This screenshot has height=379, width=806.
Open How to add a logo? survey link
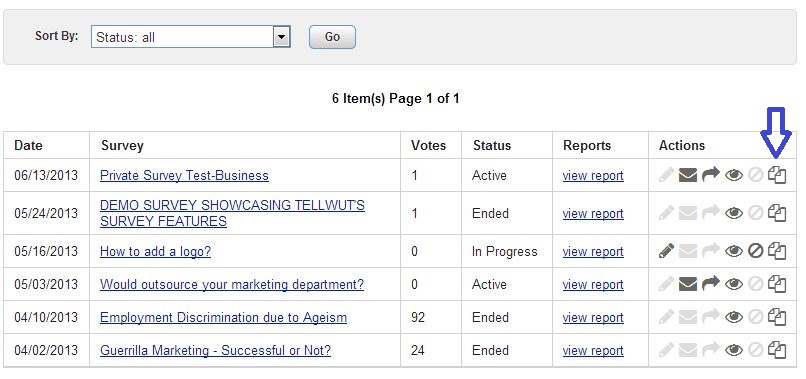pos(155,251)
